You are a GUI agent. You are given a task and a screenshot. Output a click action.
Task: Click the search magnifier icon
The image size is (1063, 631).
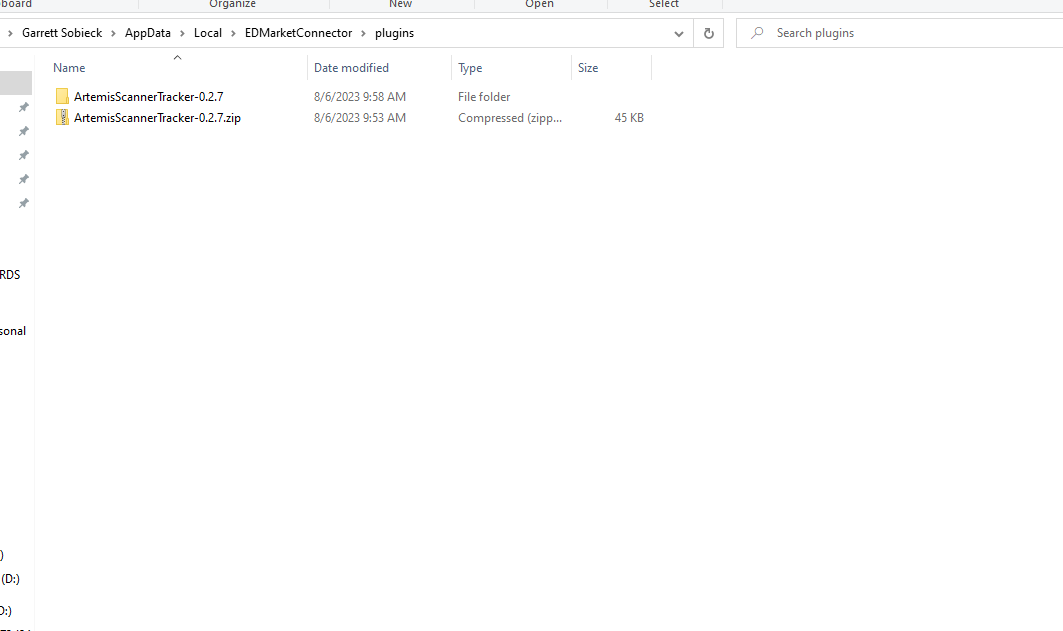coord(758,33)
